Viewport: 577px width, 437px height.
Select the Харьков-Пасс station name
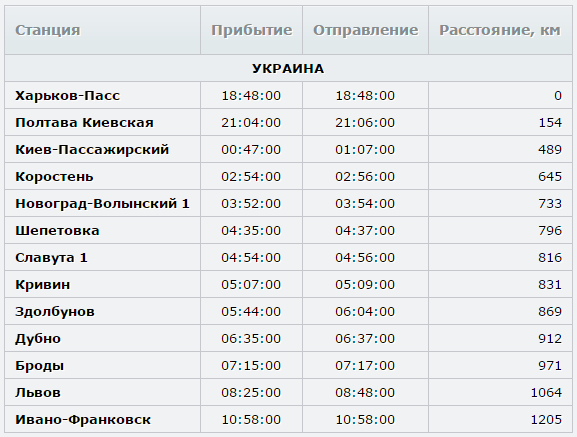click(x=67, y=96)
